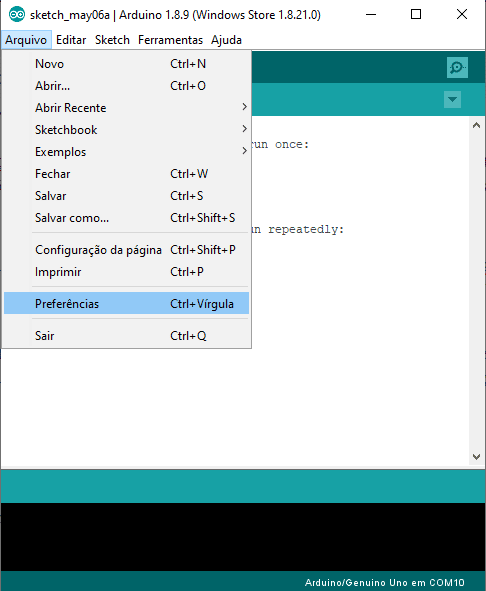
Task: Select Fechar menu entry
Action: point(126,174)
